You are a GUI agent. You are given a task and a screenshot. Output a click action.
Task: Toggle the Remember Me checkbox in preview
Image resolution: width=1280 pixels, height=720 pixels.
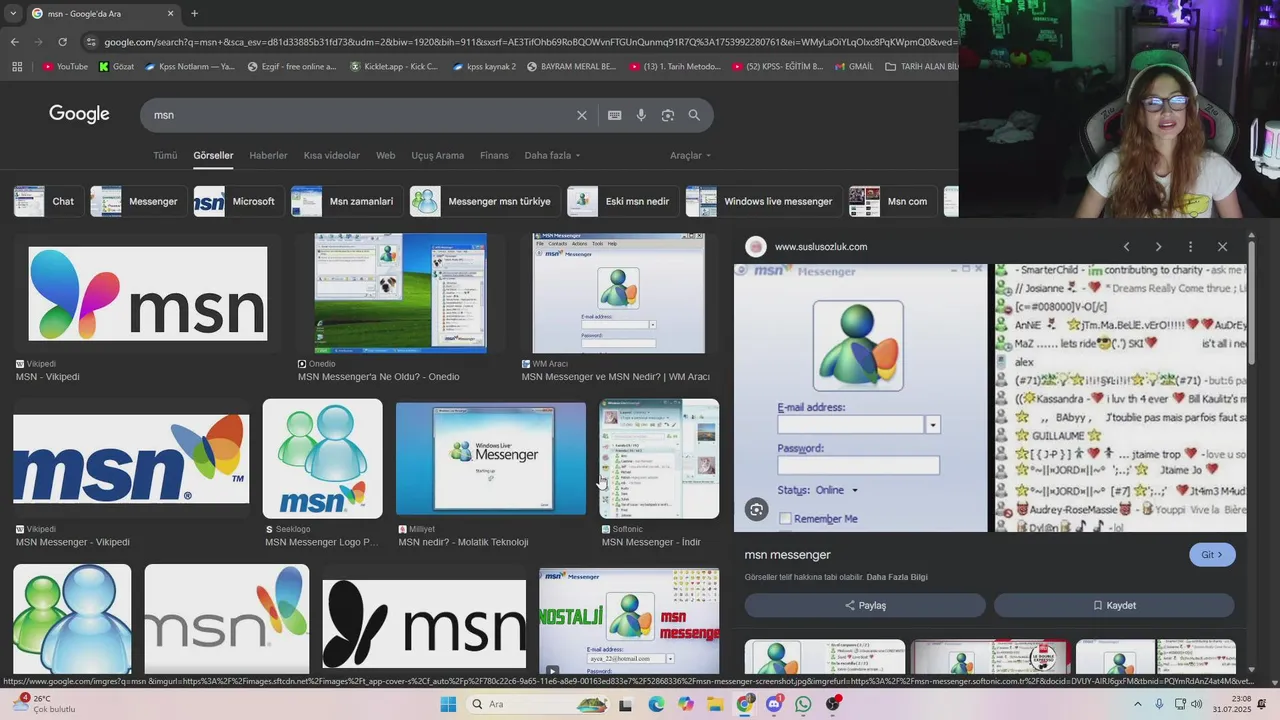point(785,518)
